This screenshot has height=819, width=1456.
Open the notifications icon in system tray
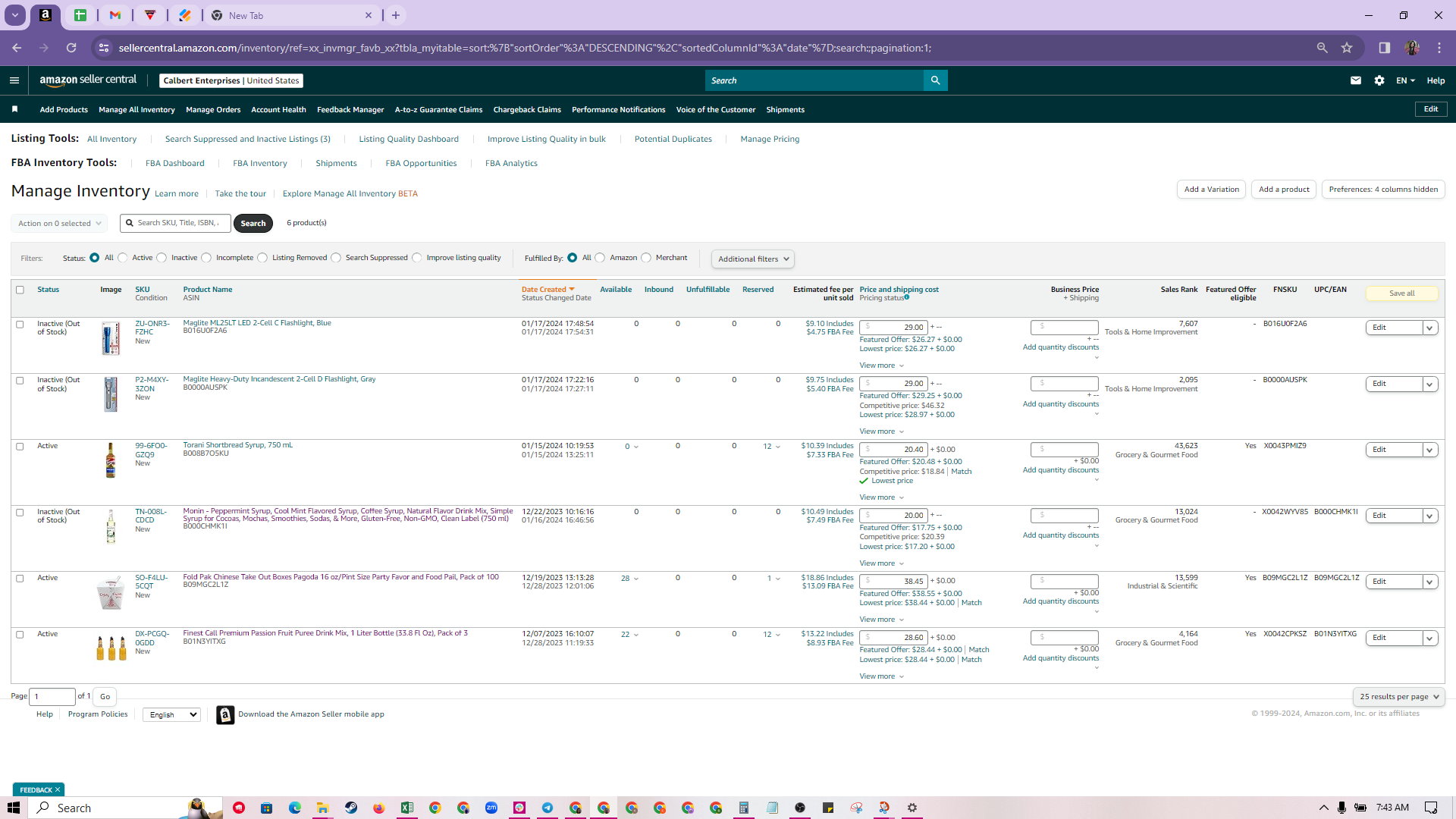[x=1431, y=808]
